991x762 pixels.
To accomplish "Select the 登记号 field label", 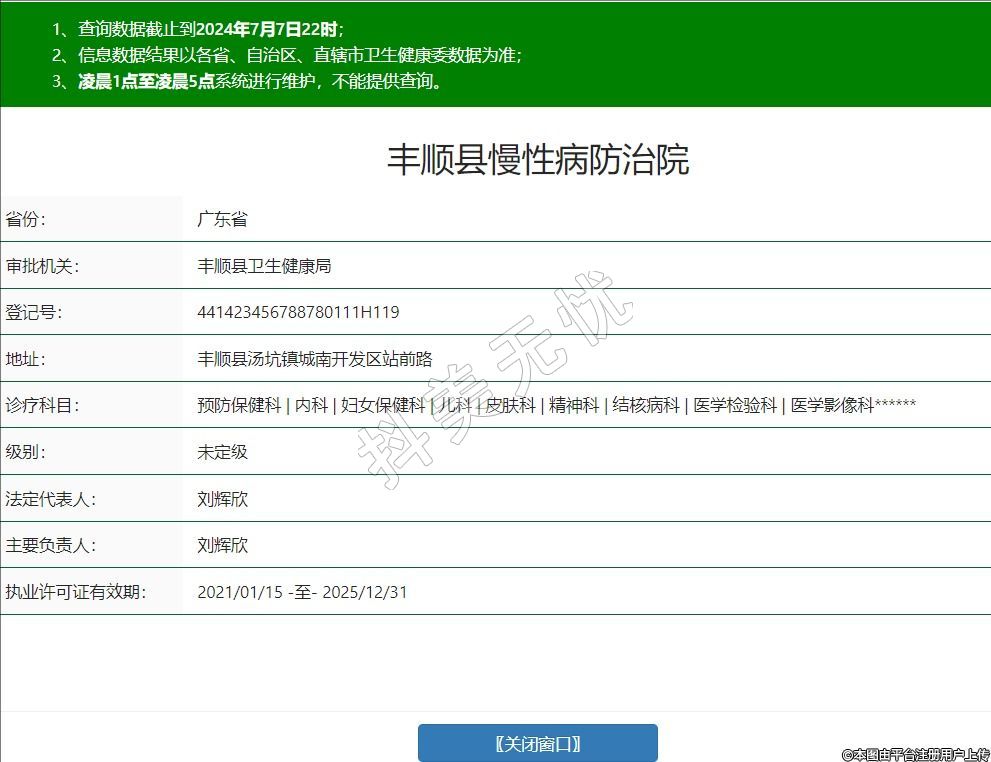I will [34, 312].
